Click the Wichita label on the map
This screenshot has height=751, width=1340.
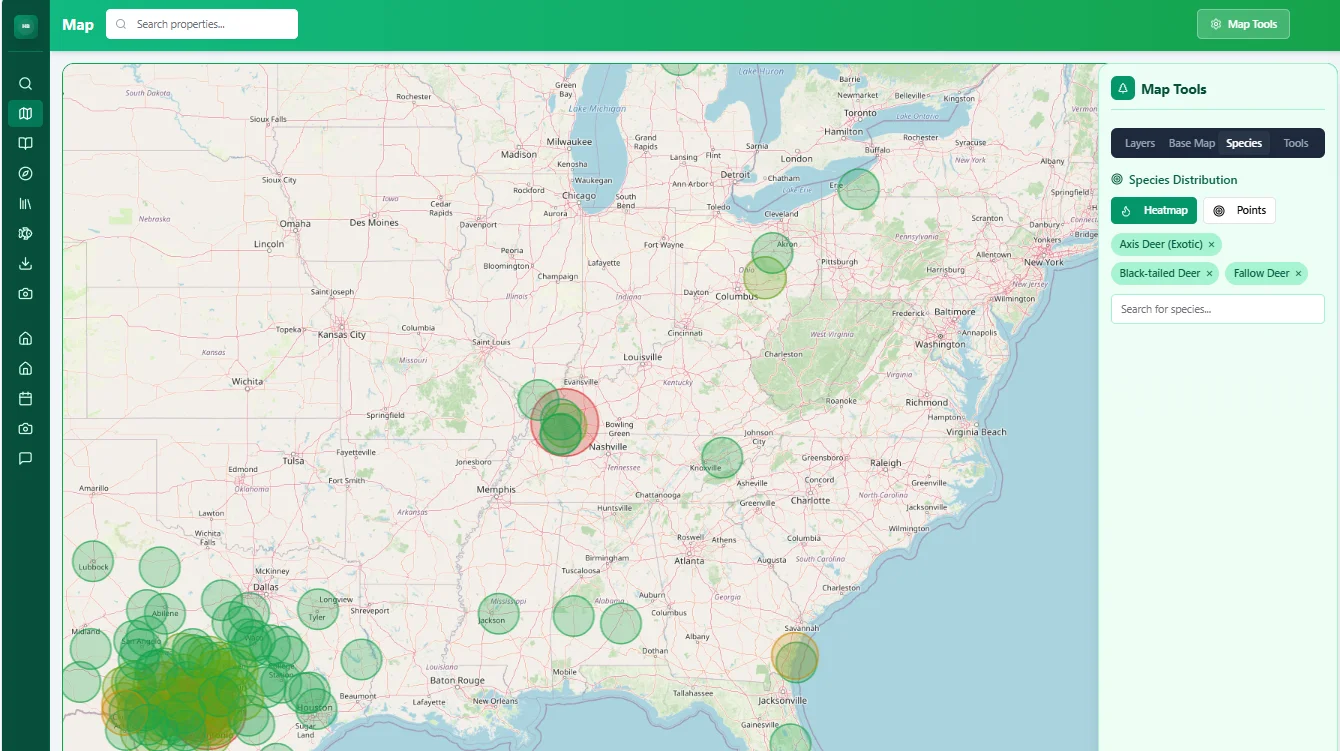coord(247,381)
